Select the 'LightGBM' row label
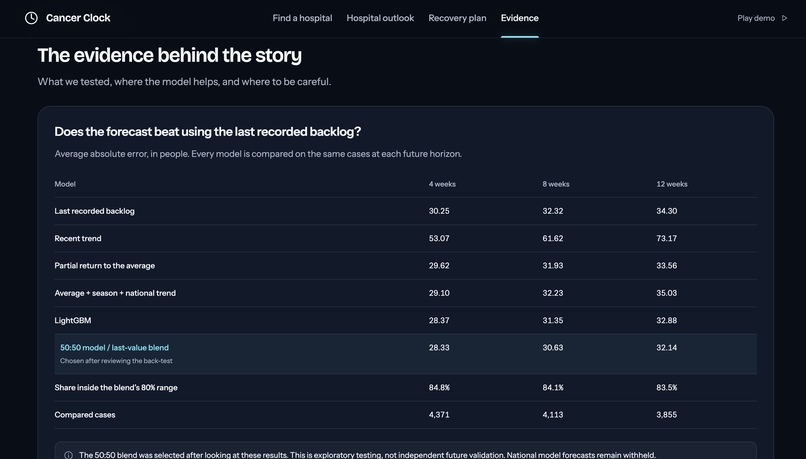This screenshot has width=806, height=459. click(x=73, y=320)
